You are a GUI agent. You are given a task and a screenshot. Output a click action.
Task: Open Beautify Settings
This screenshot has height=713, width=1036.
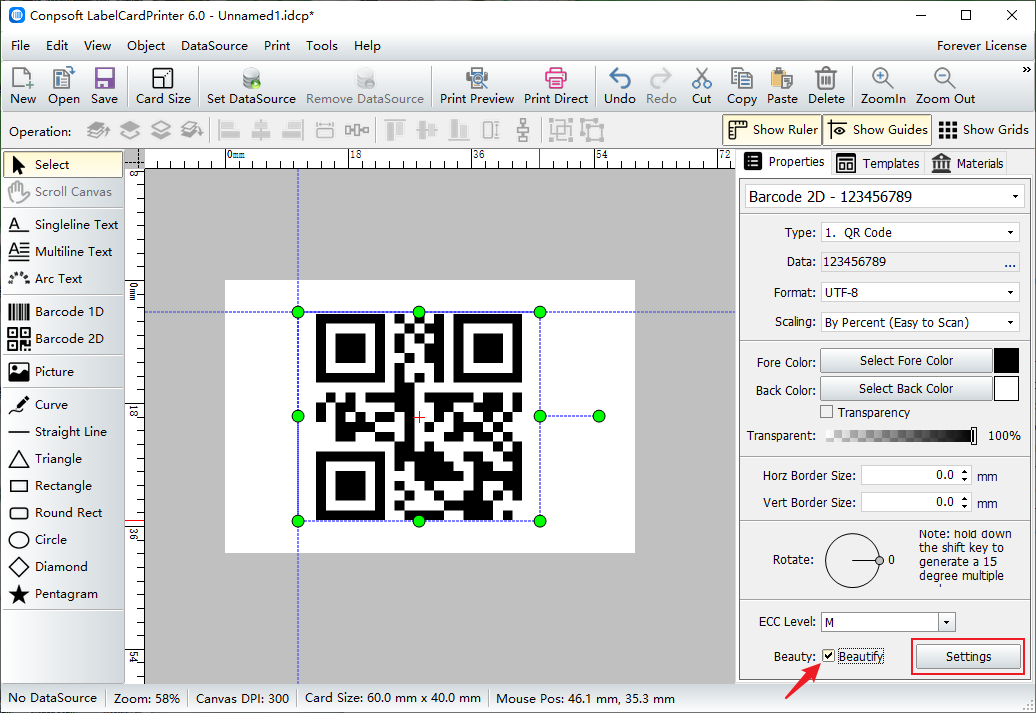pyautogui.click(x=968, y=657)
